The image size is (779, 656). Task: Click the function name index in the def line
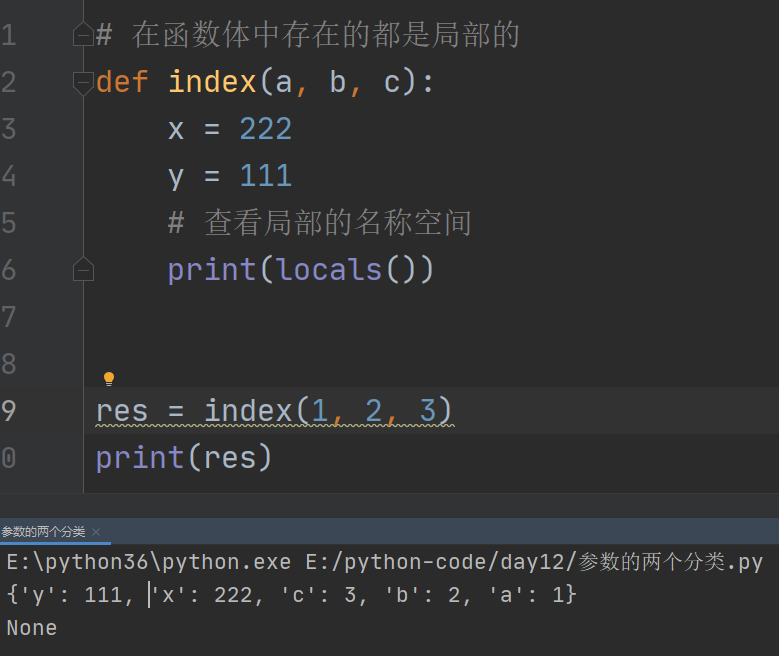click(x=212, y=82)
